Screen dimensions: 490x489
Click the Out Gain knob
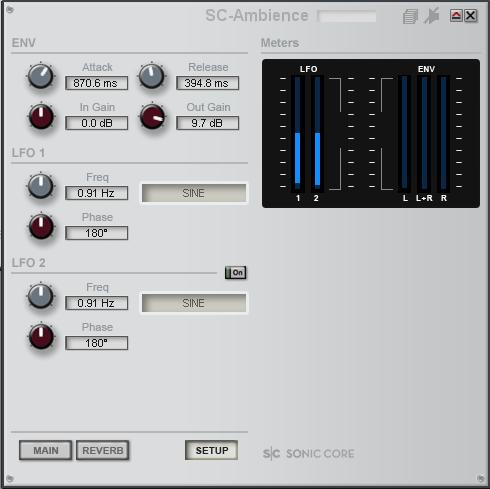(152, 116)
